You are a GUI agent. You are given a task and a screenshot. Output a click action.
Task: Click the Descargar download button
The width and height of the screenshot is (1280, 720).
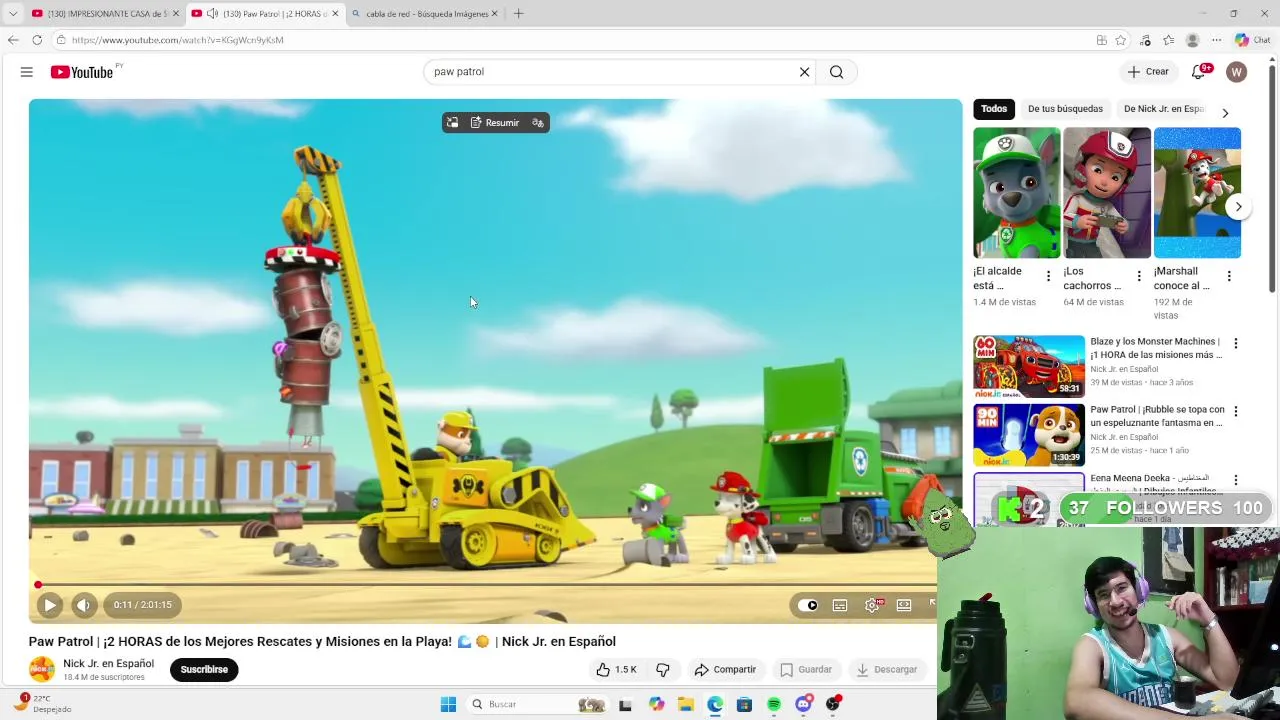point(887,670)
